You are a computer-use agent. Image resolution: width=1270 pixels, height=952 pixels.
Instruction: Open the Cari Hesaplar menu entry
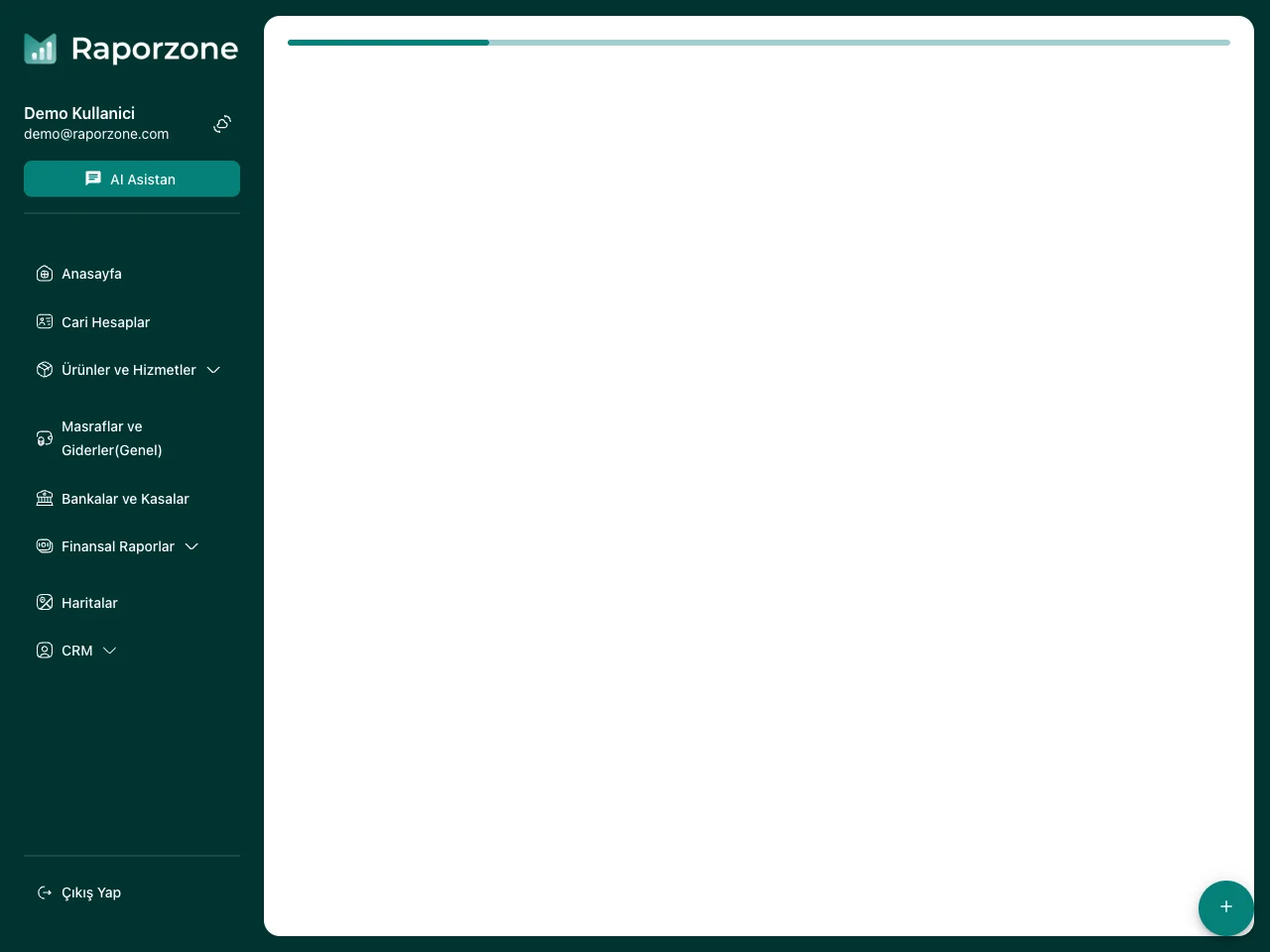coord(105,321)
